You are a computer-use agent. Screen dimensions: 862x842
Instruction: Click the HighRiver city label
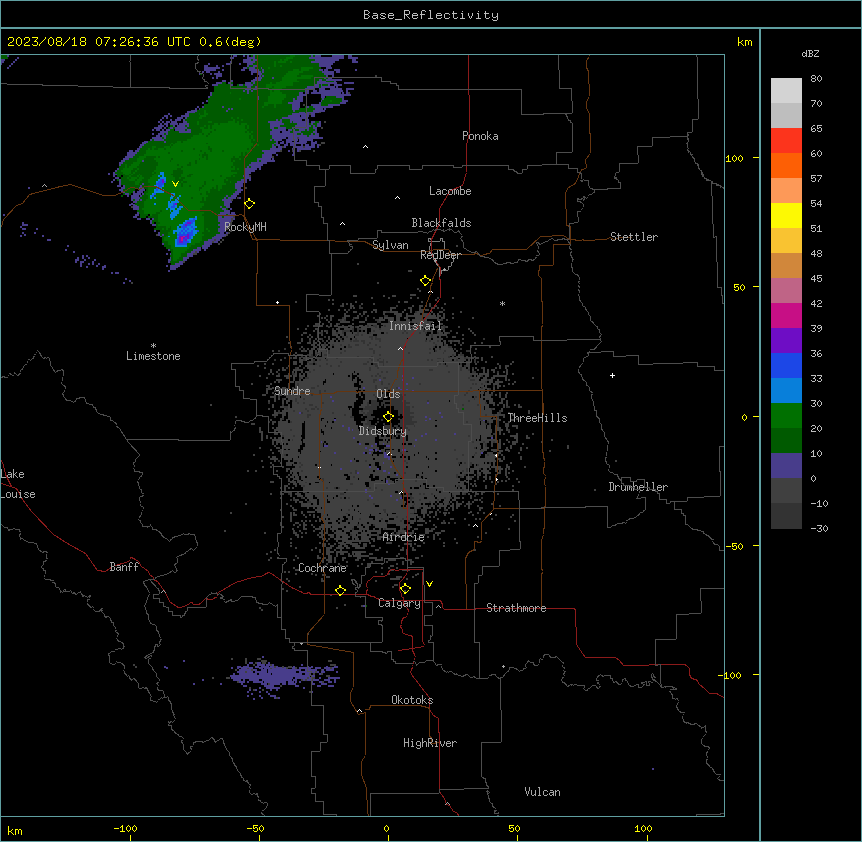[x=430, y=743]
